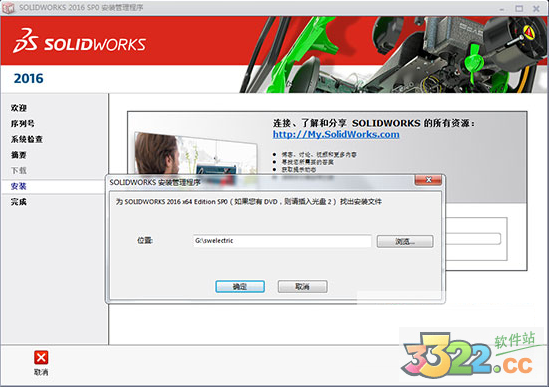The image size is (549, 387).
Task: Click the 2016 version text
Action: coord(28,78)
